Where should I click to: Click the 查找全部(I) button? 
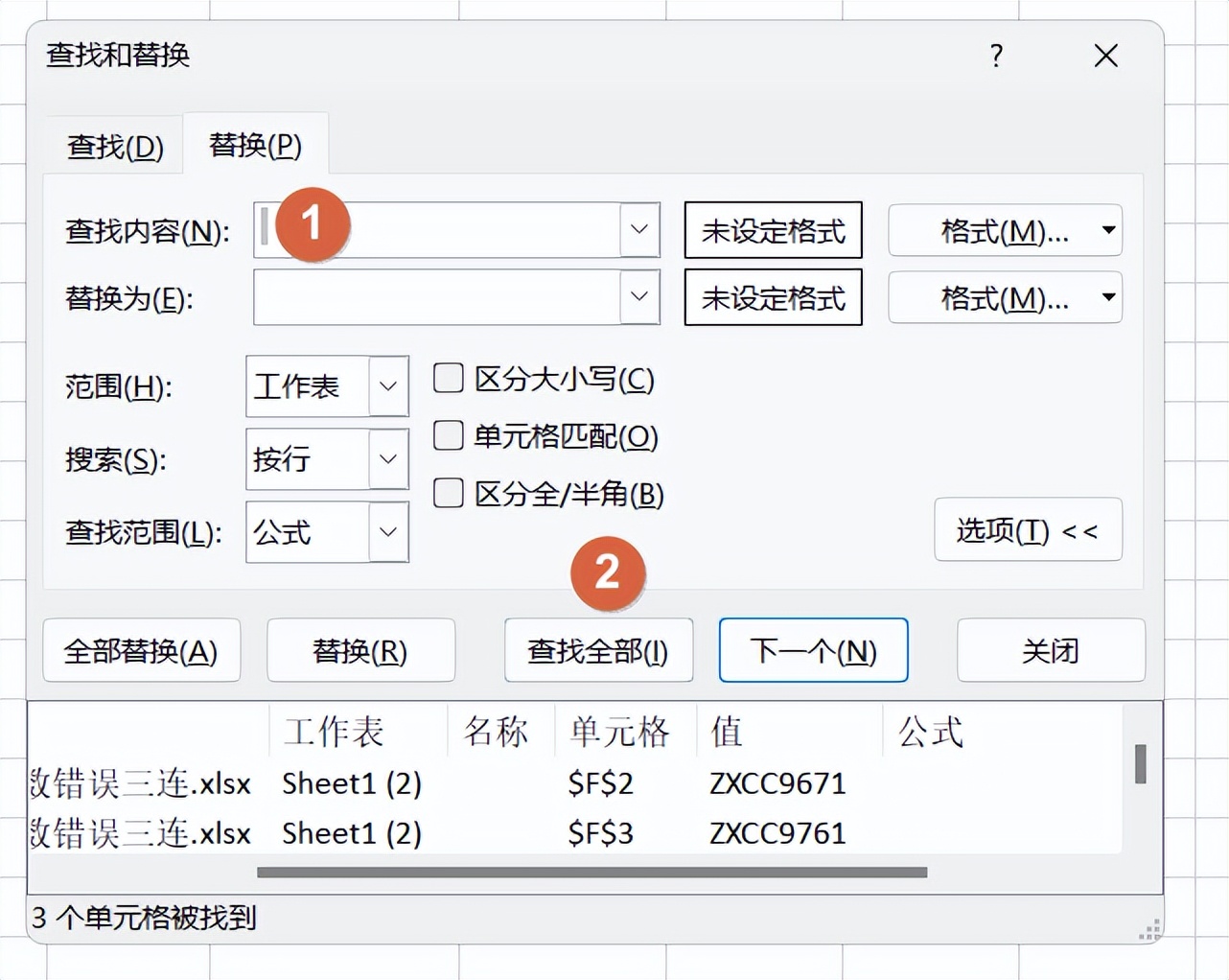[598, 650]
